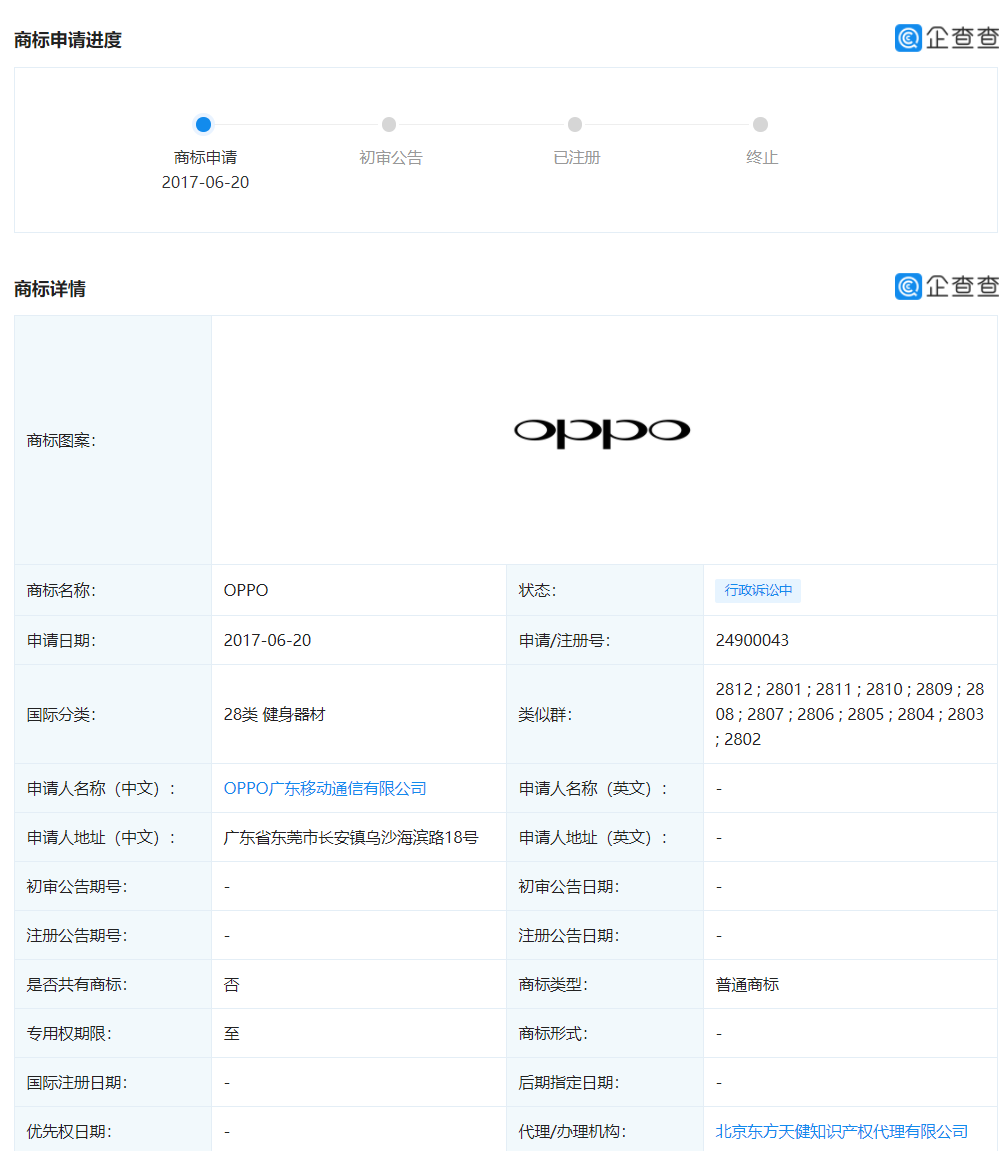Click the 初审公告 step label
Image resolution: width=1005 pixels, height=1151 pixels.
391,157
